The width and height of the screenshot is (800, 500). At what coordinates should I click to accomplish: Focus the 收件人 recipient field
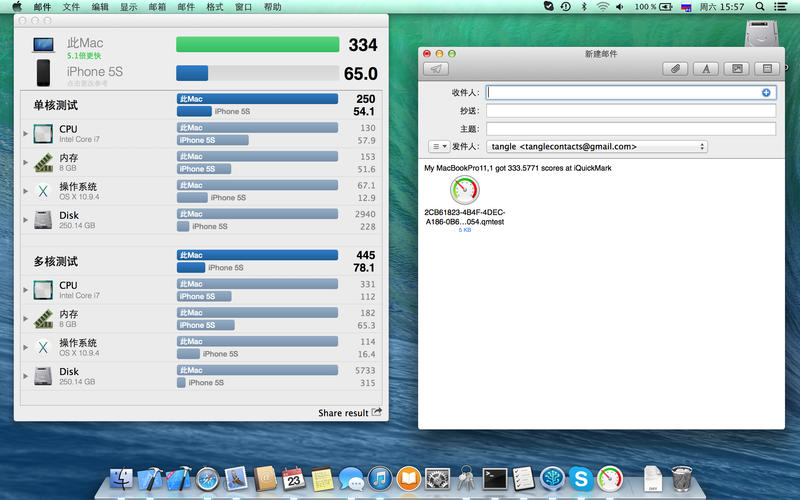(x=631, y=92)
